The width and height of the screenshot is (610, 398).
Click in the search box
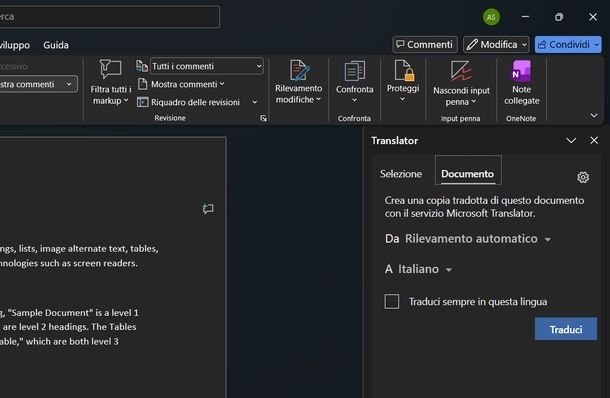coord(109,17)
